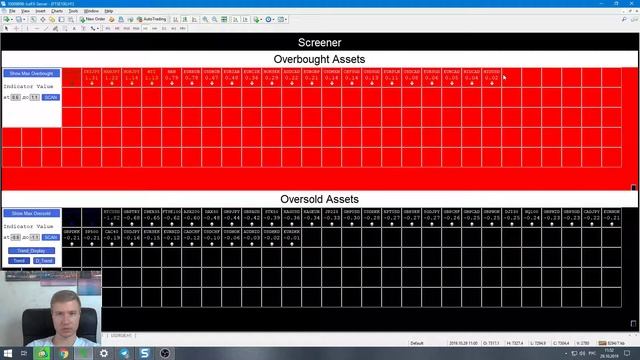Select the Fibonacci Retracement tool
Screen dimensions: 640x360
tap(65, 29)
